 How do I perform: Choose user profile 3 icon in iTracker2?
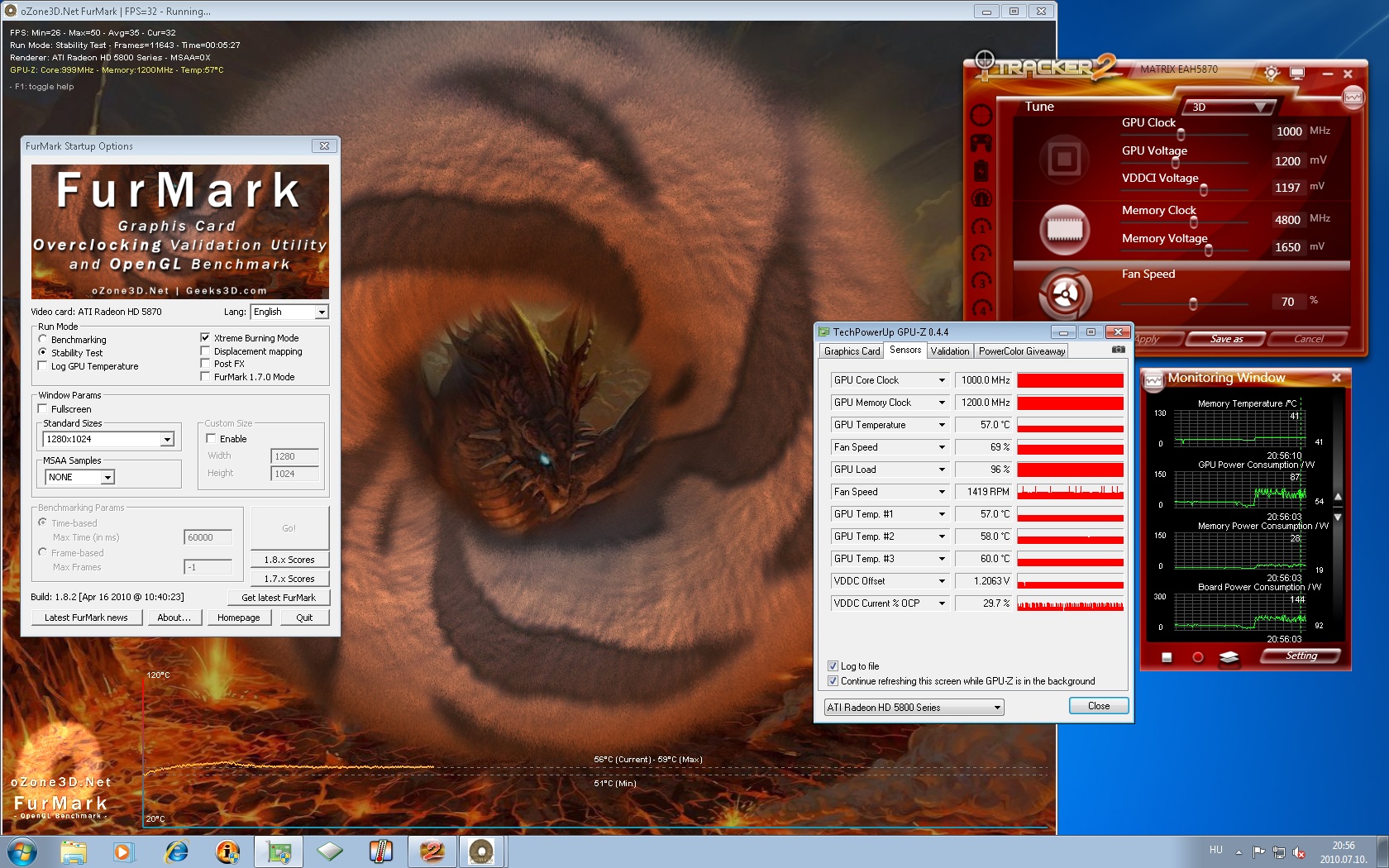tap(981, 281)
